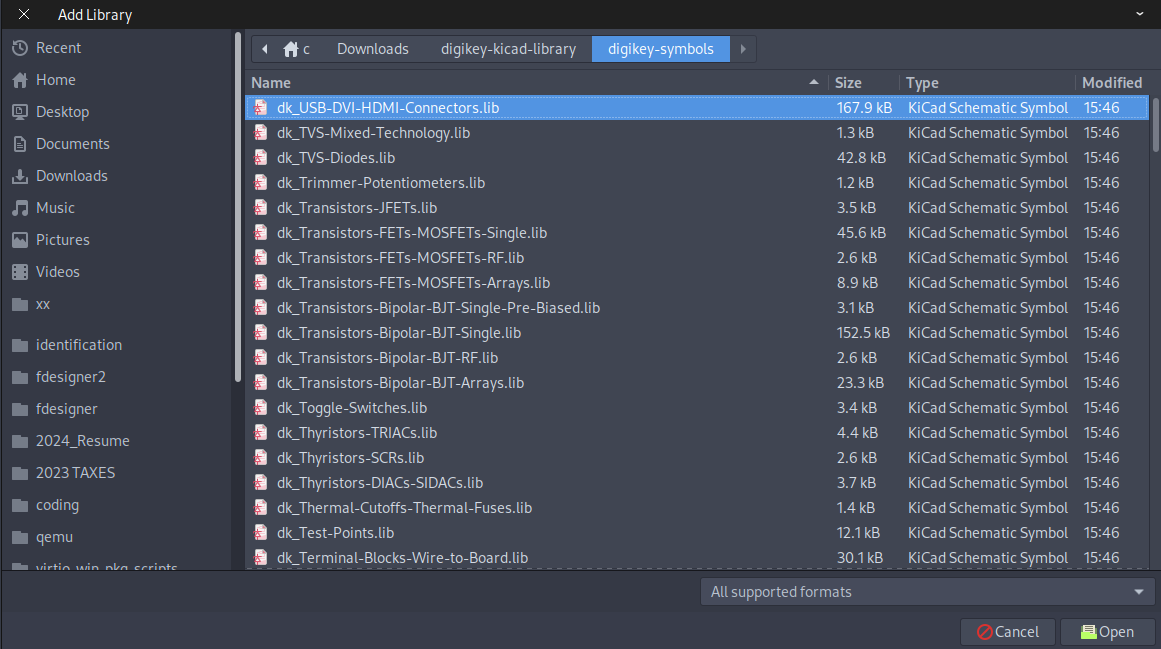1161x649 pixels.
Task: Toggle sort order via Name column arrow
Action: [814, 82]
